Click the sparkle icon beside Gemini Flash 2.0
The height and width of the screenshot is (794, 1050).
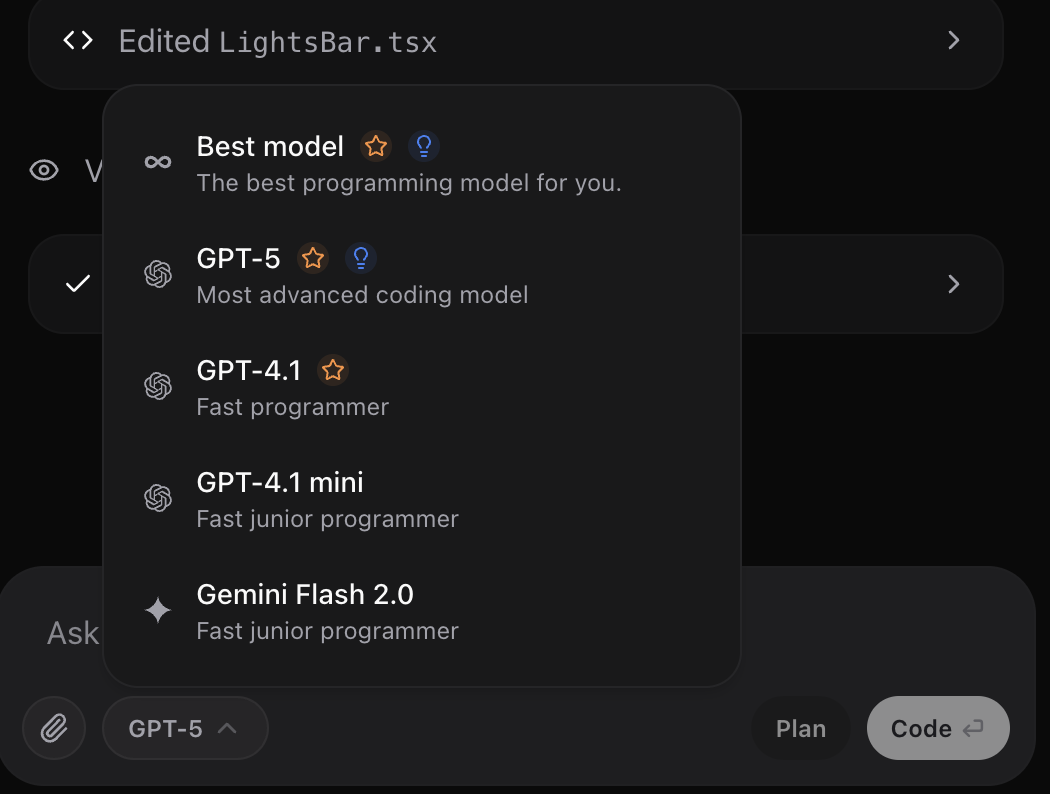coord(158,608)
